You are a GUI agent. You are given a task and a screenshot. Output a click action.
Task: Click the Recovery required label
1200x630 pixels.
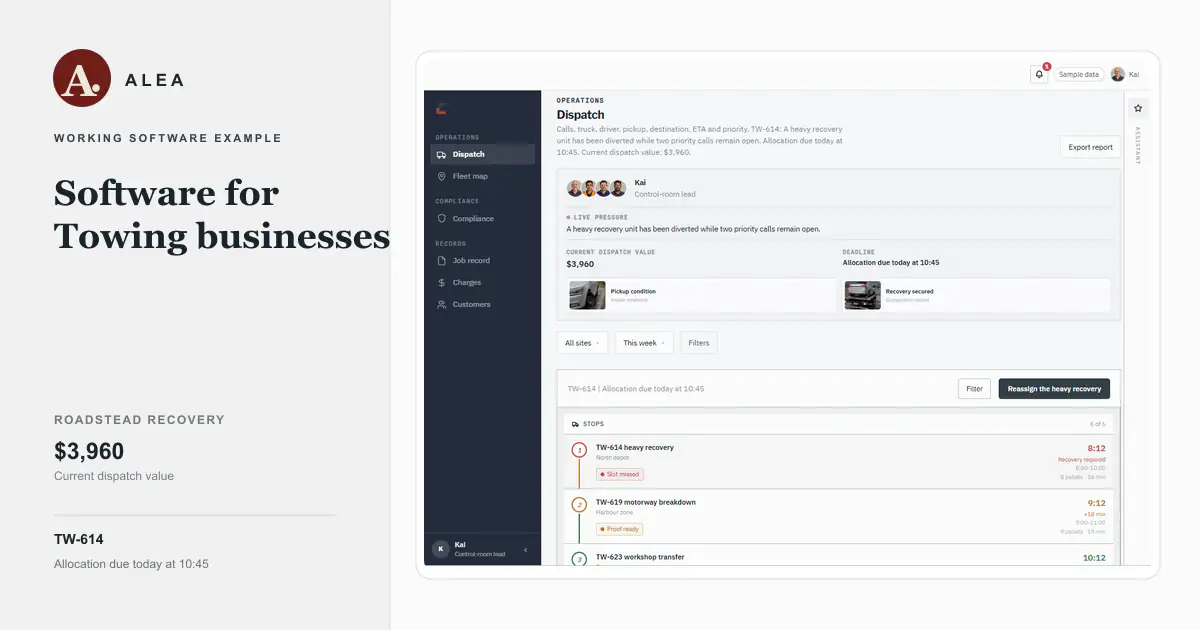click(x=1081, y=460)
